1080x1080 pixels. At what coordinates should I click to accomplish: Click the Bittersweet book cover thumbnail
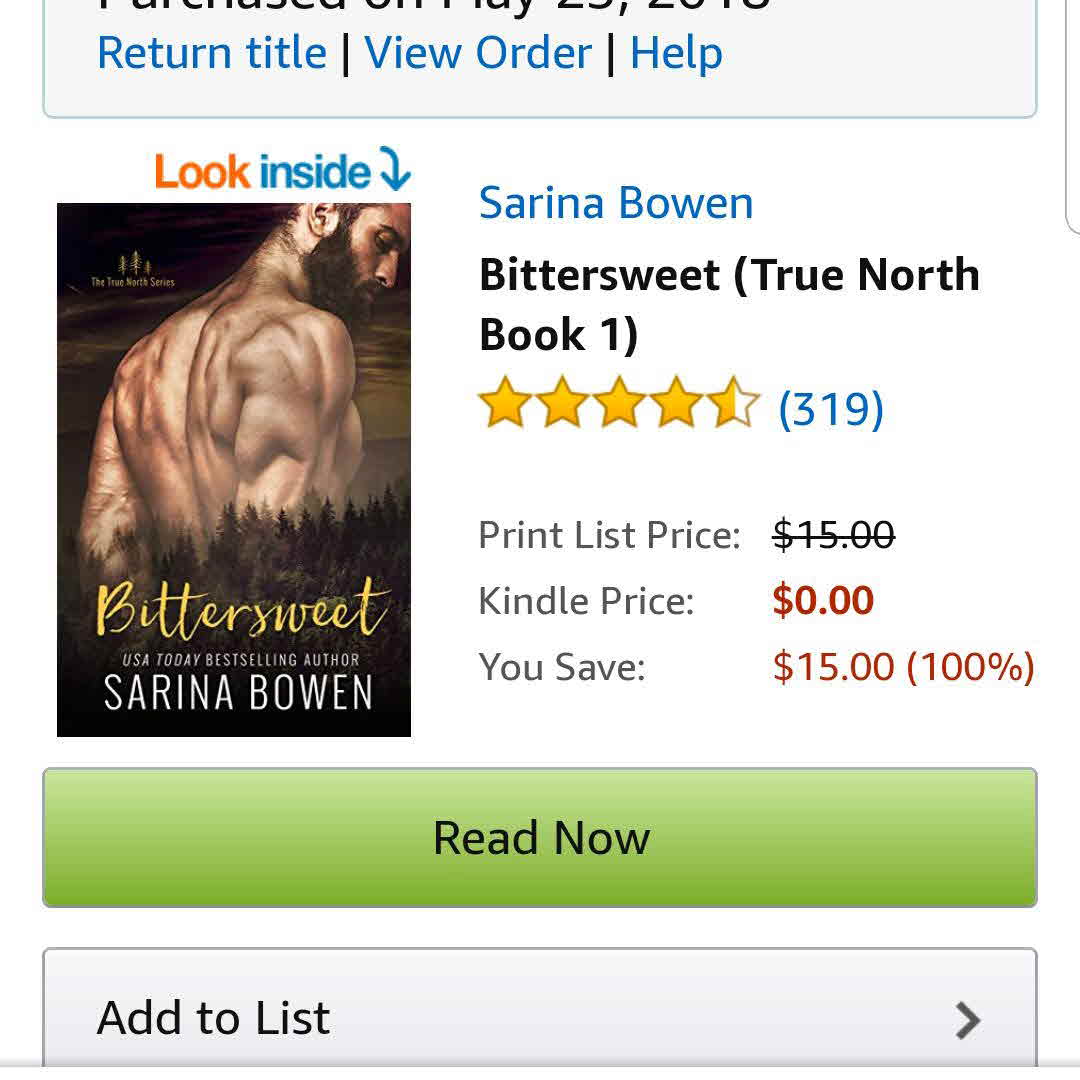pyautogui.click(x=234, y=469)
